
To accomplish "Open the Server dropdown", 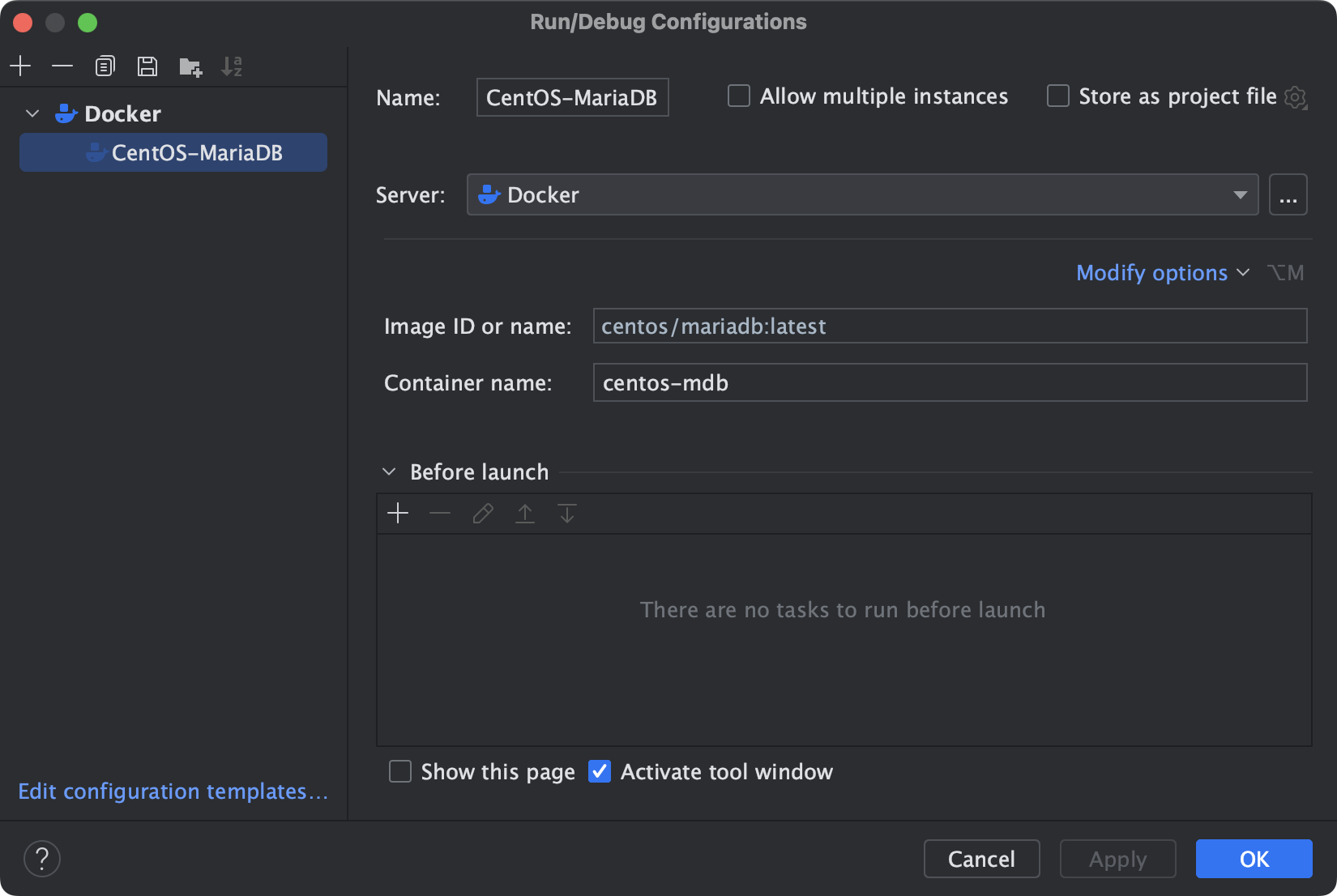I will tap(1240, 194).
